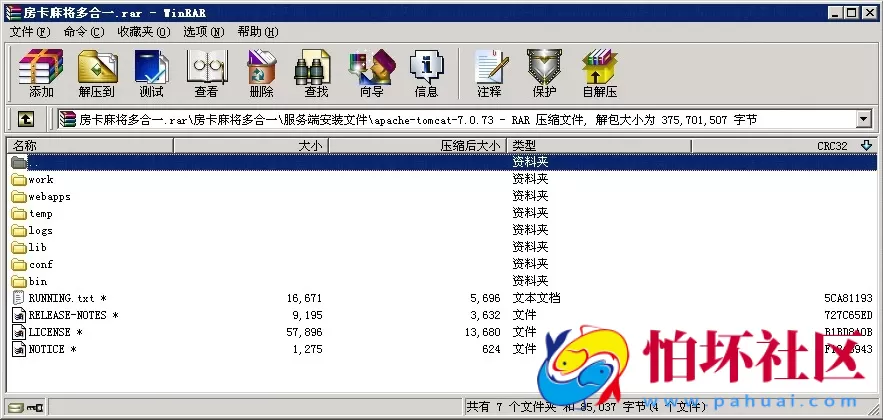
Task: Click the temp folder icon
Action: click(19, 213)
